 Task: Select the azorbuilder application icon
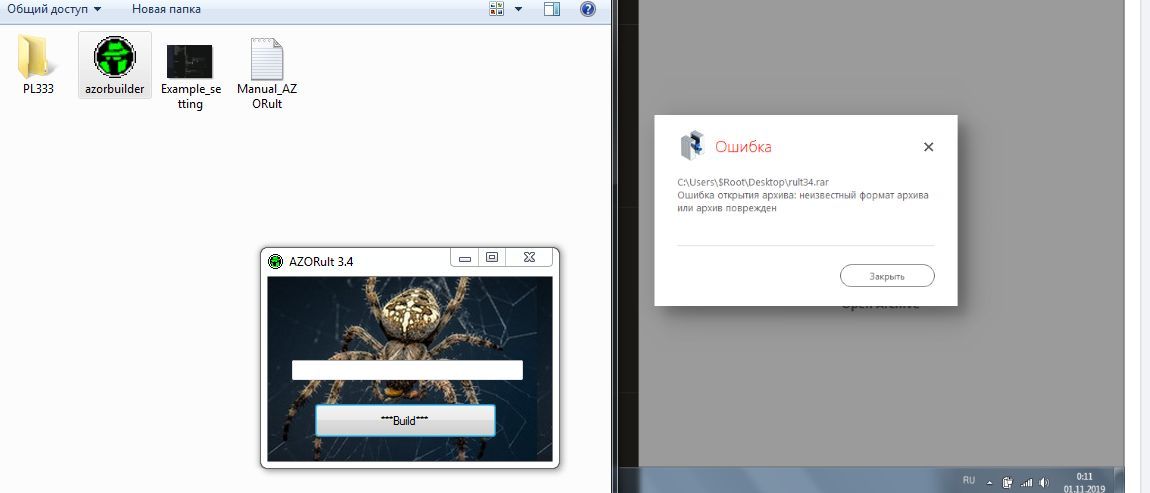pos(114,57)
